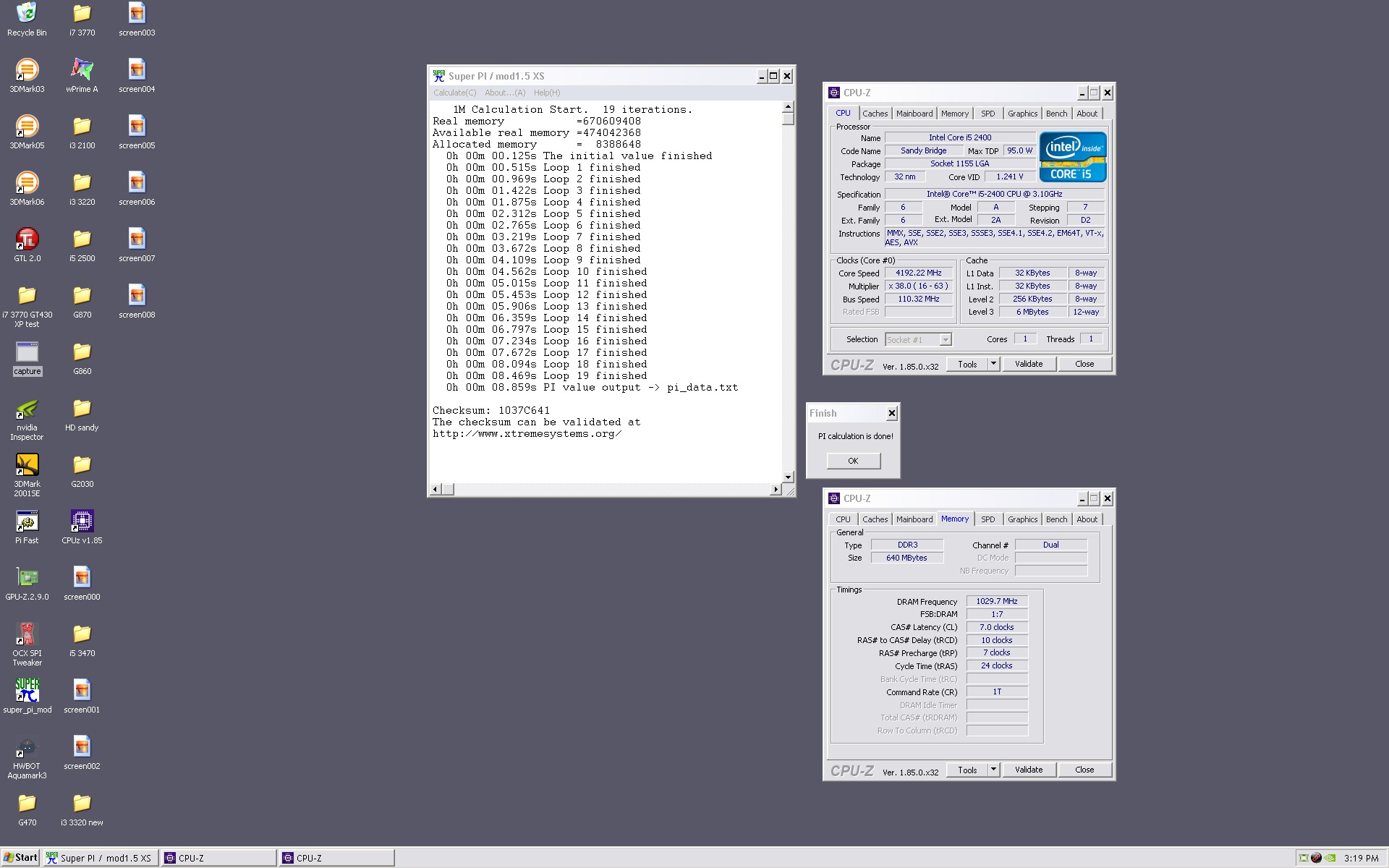Switch to Caches tab in upper CPU-Z
1389x868 pixels.
point(875,114)
